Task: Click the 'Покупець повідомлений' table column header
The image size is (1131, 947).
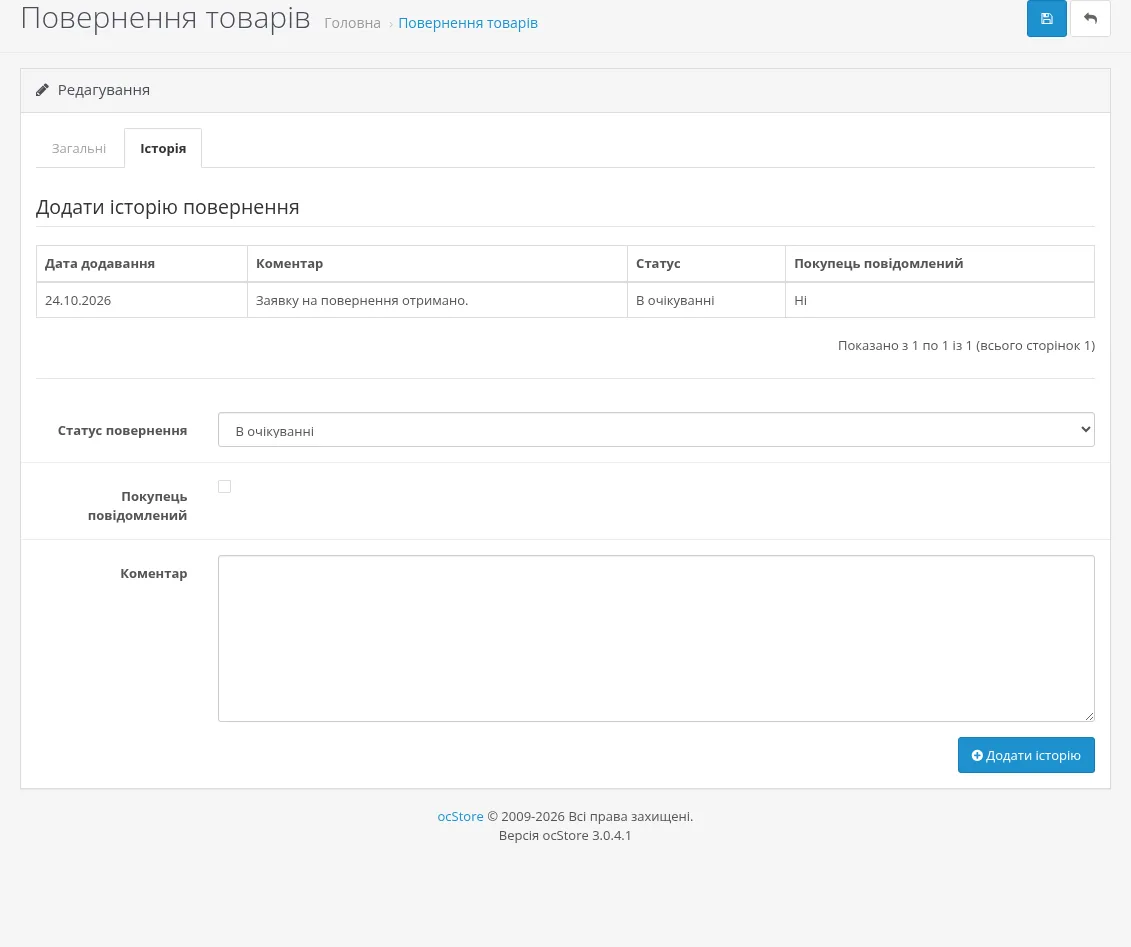Action: tap(940, 264)
